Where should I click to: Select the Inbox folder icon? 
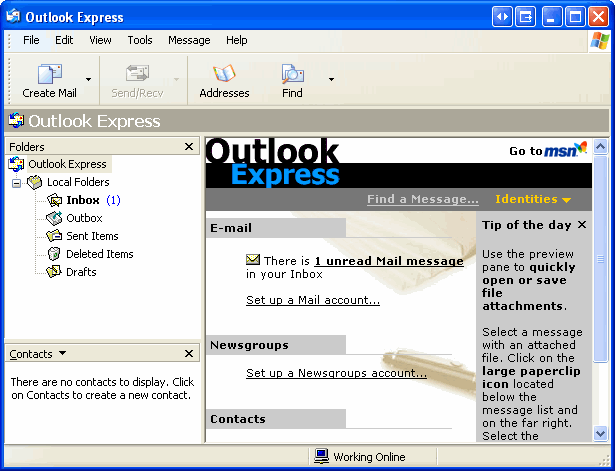coord(54,200)
